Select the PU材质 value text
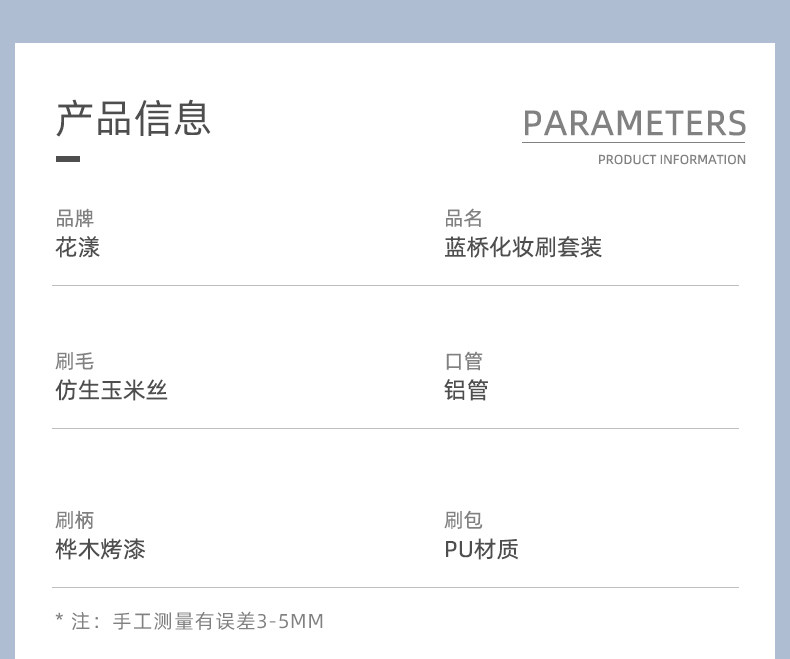 [x=481, y=549]
